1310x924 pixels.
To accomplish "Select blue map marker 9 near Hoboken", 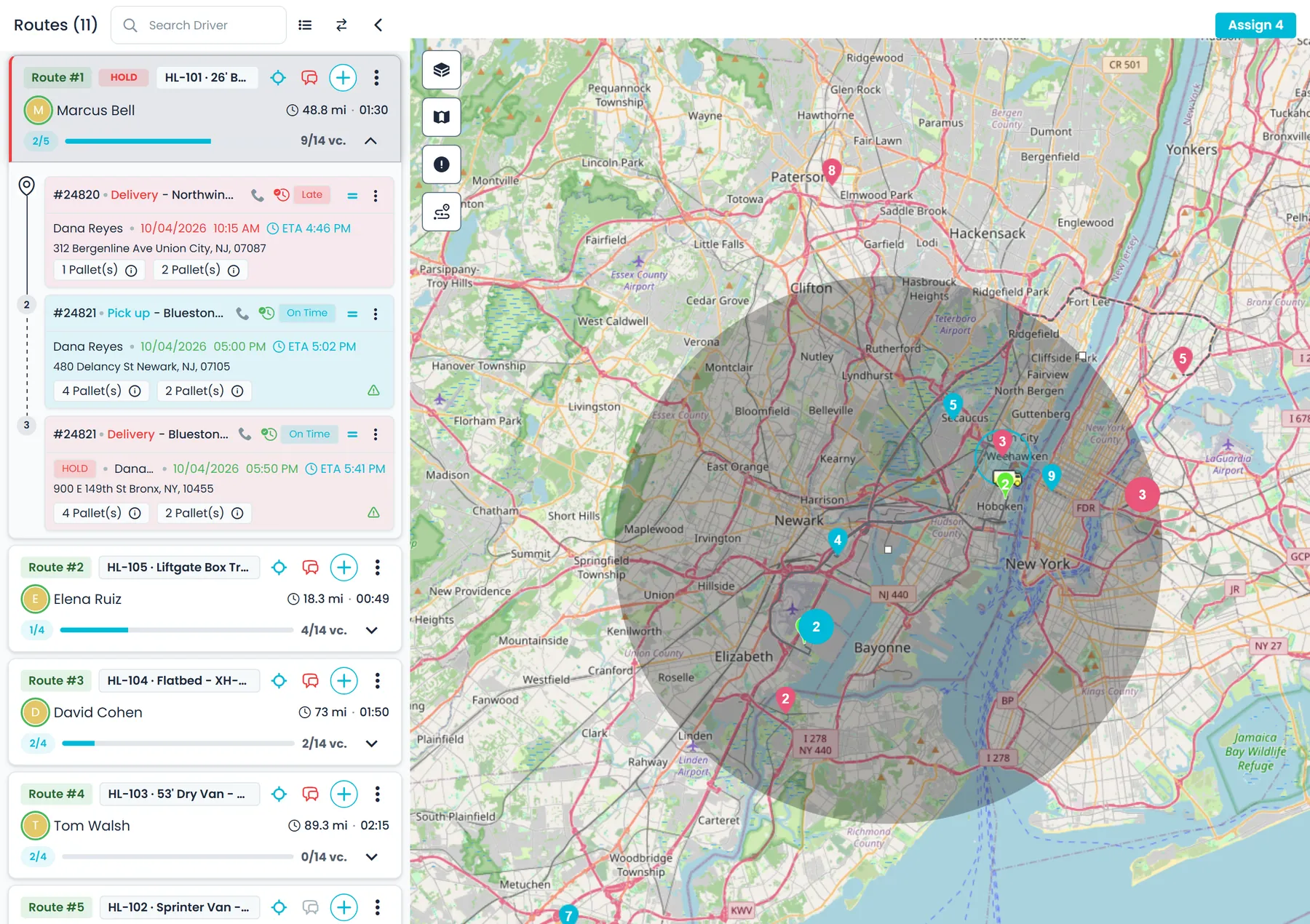I will point(1051,477).
